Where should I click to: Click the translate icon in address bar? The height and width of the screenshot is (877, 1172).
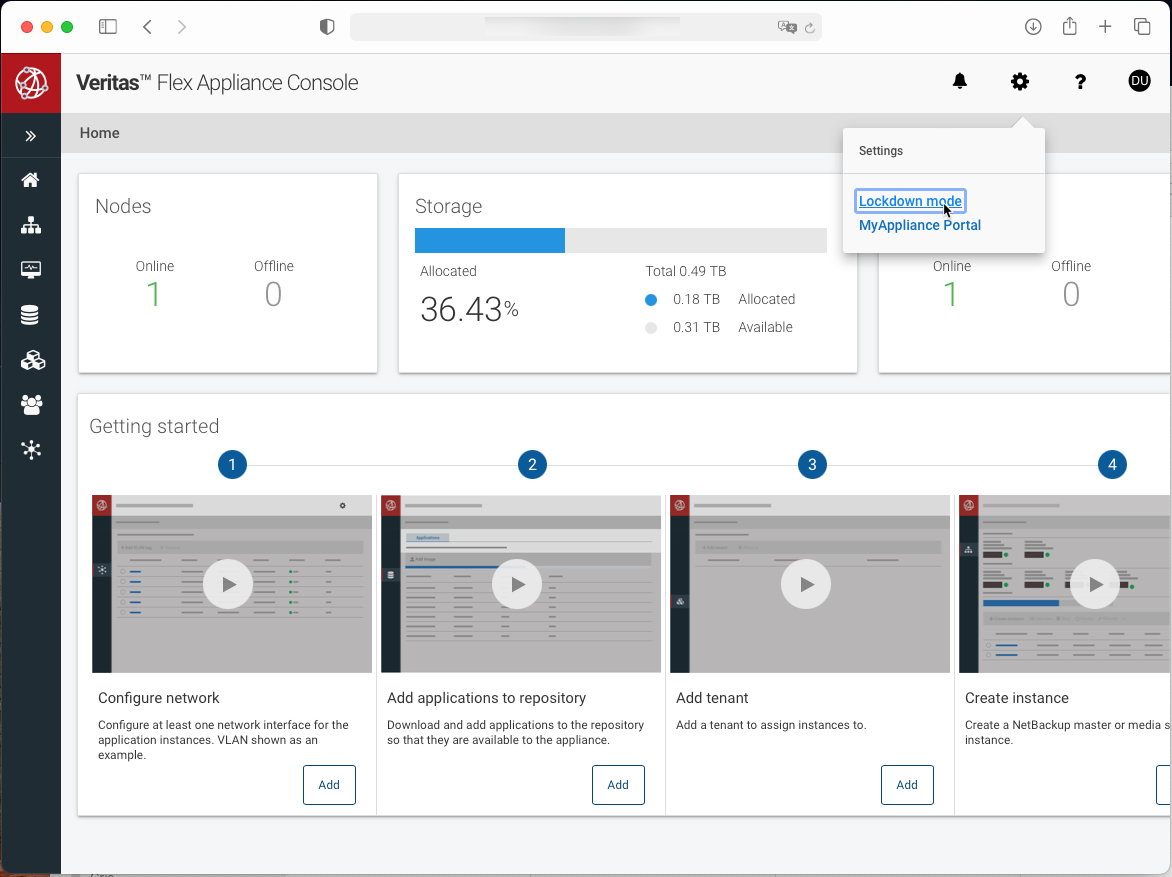pyautogui.click(x=787, y=28)
